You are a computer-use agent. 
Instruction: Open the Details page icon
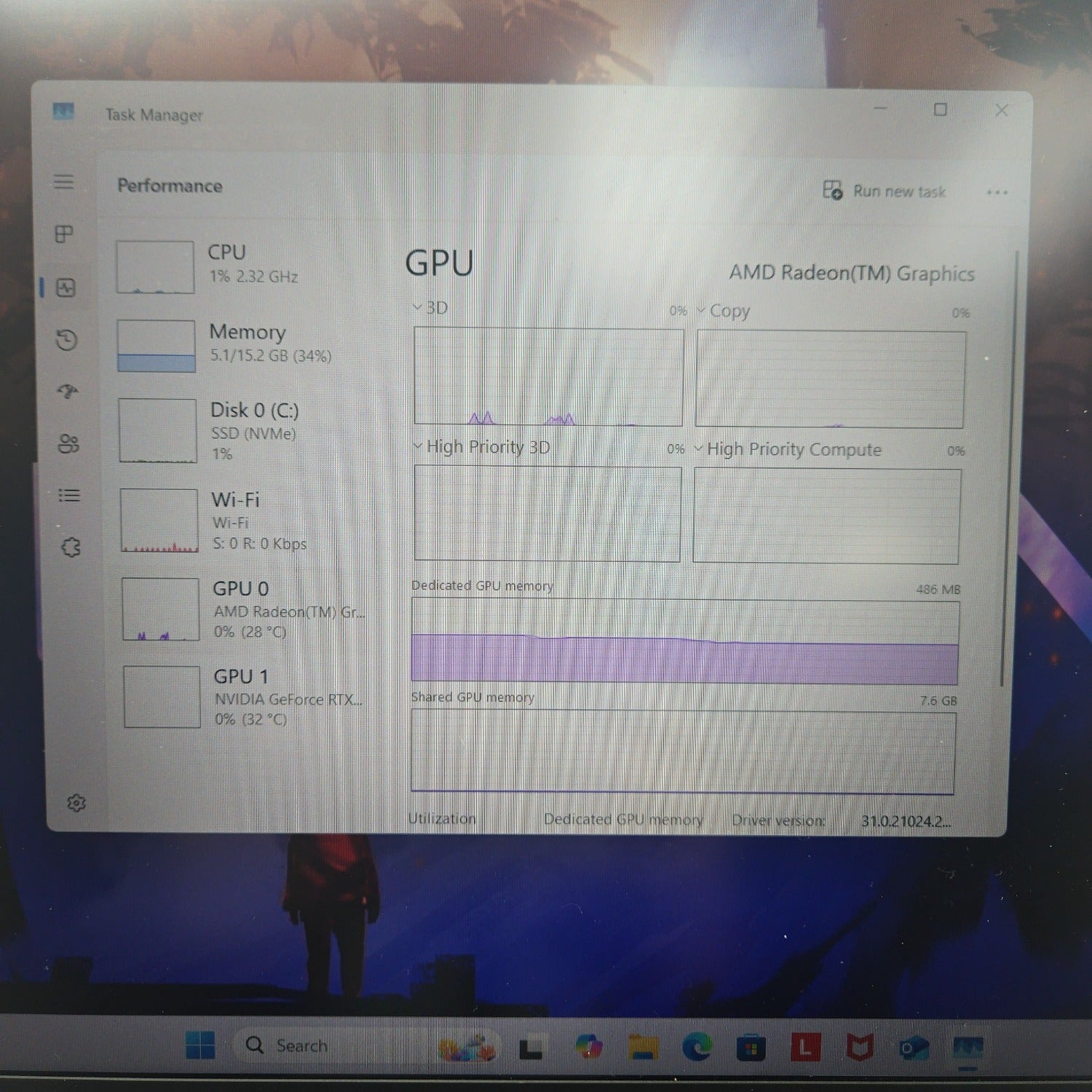click(x=69, y=495)
